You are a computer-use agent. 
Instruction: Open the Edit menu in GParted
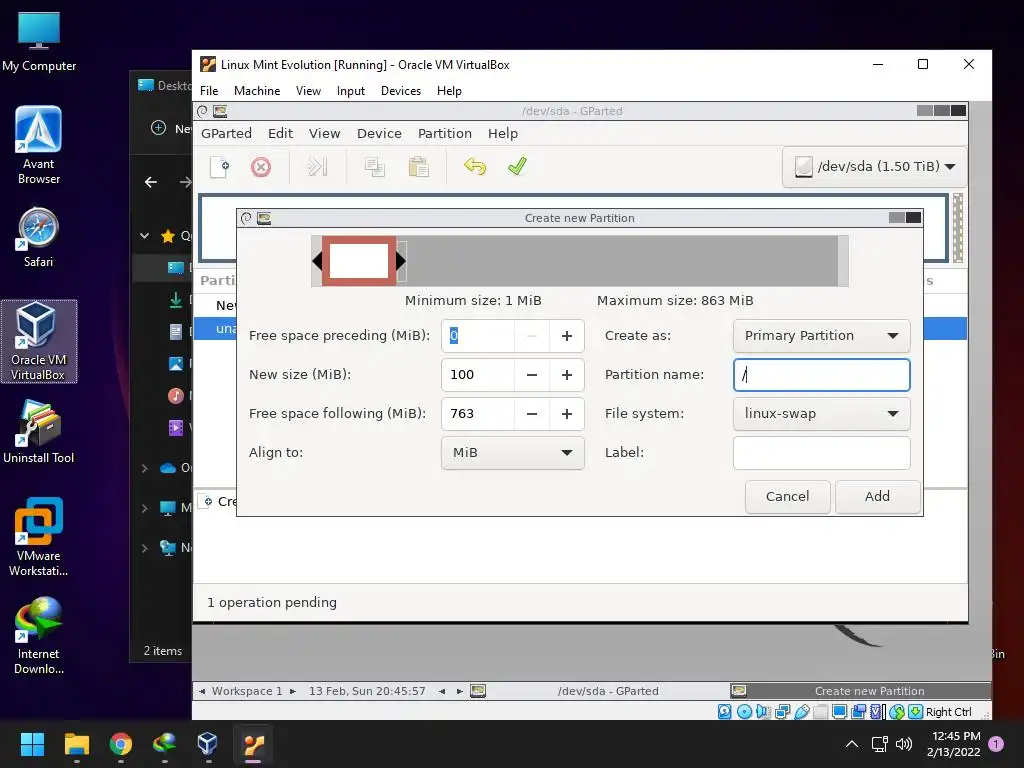coord(280,133)
